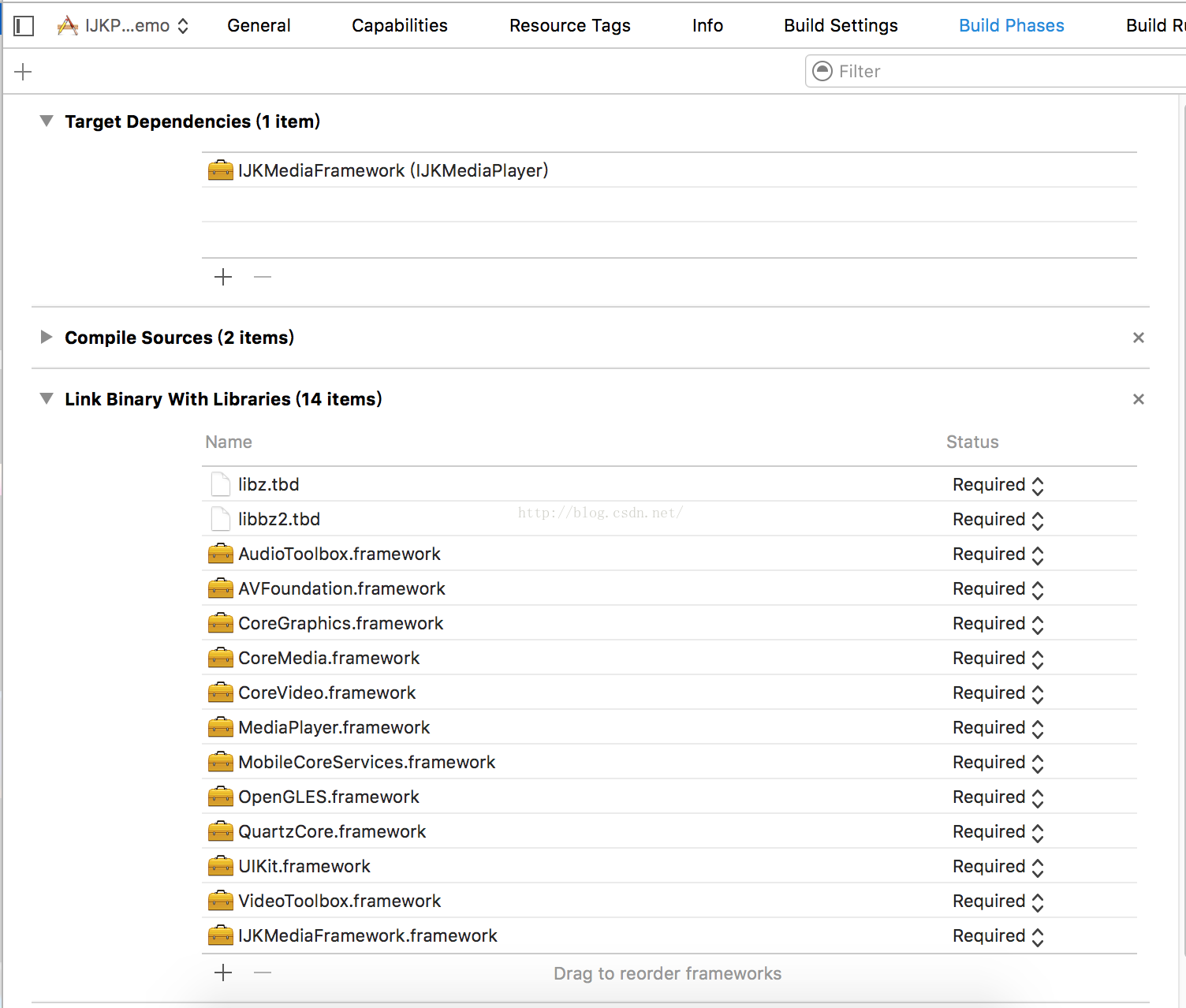This screenshot has height=1008, width=1186.
Task: Change status of AudioToolbox.framework
Action: pyautogui.click(x=998, y=554)
